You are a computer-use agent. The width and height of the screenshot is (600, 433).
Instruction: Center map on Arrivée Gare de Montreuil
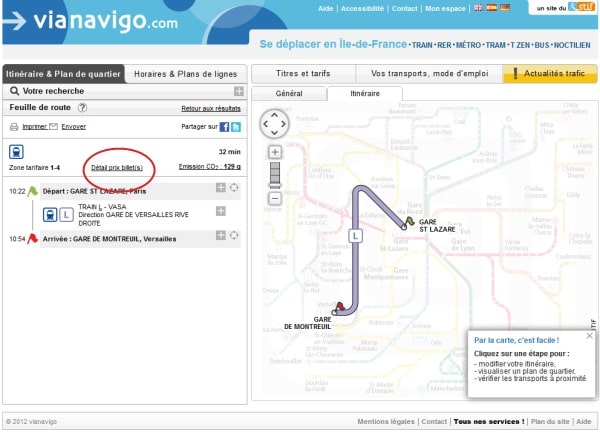234,235
